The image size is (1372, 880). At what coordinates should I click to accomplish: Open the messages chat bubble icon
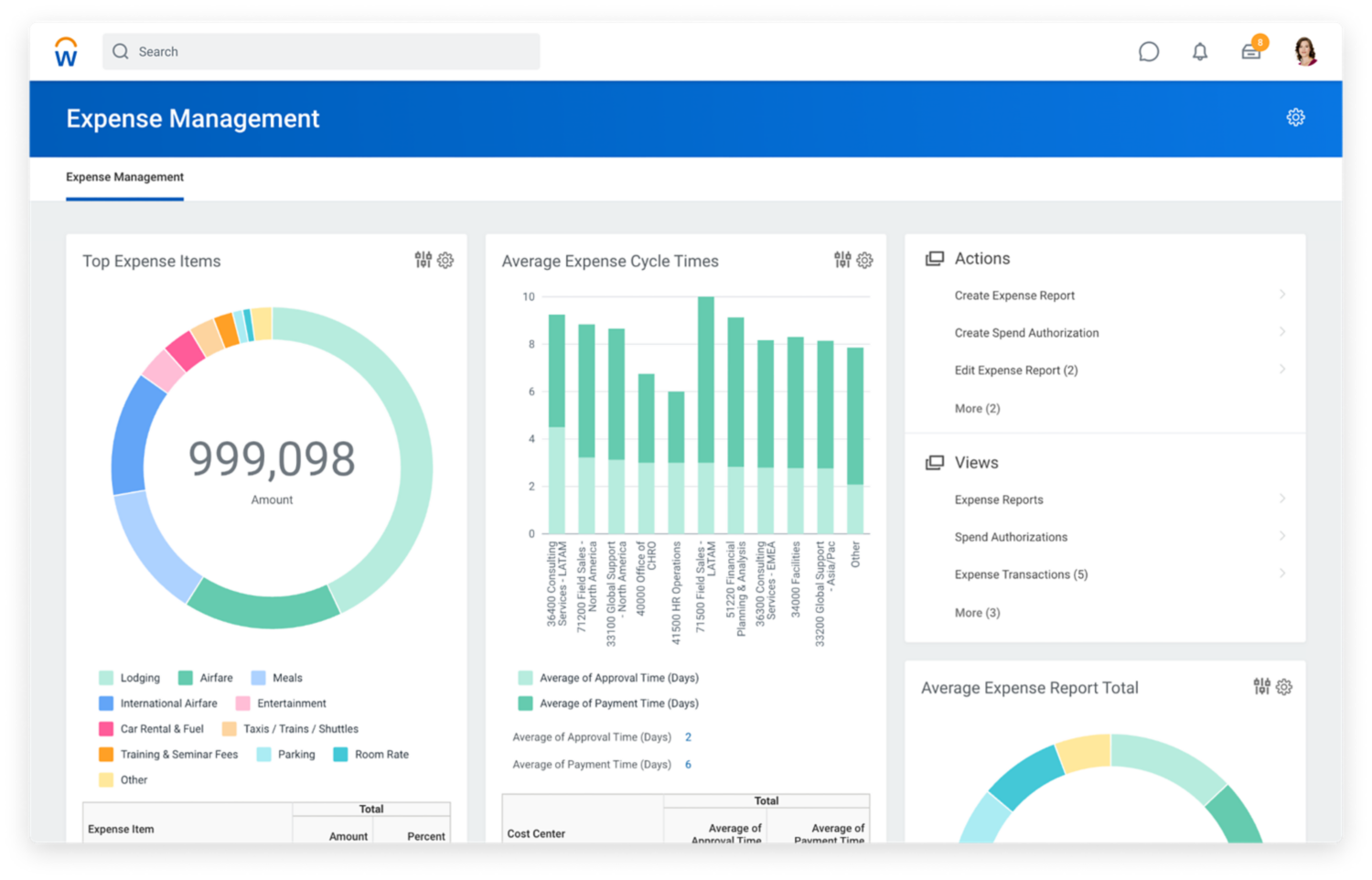(x=1150, y=51)
